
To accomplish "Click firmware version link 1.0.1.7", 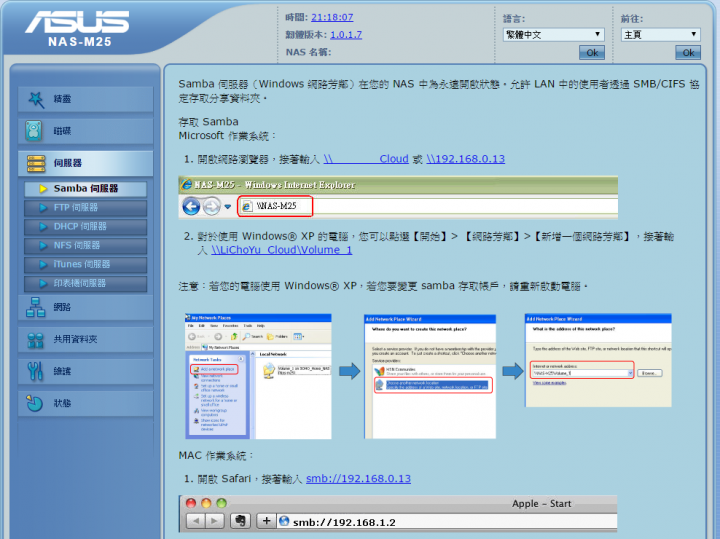I will (x=346, y=35).
